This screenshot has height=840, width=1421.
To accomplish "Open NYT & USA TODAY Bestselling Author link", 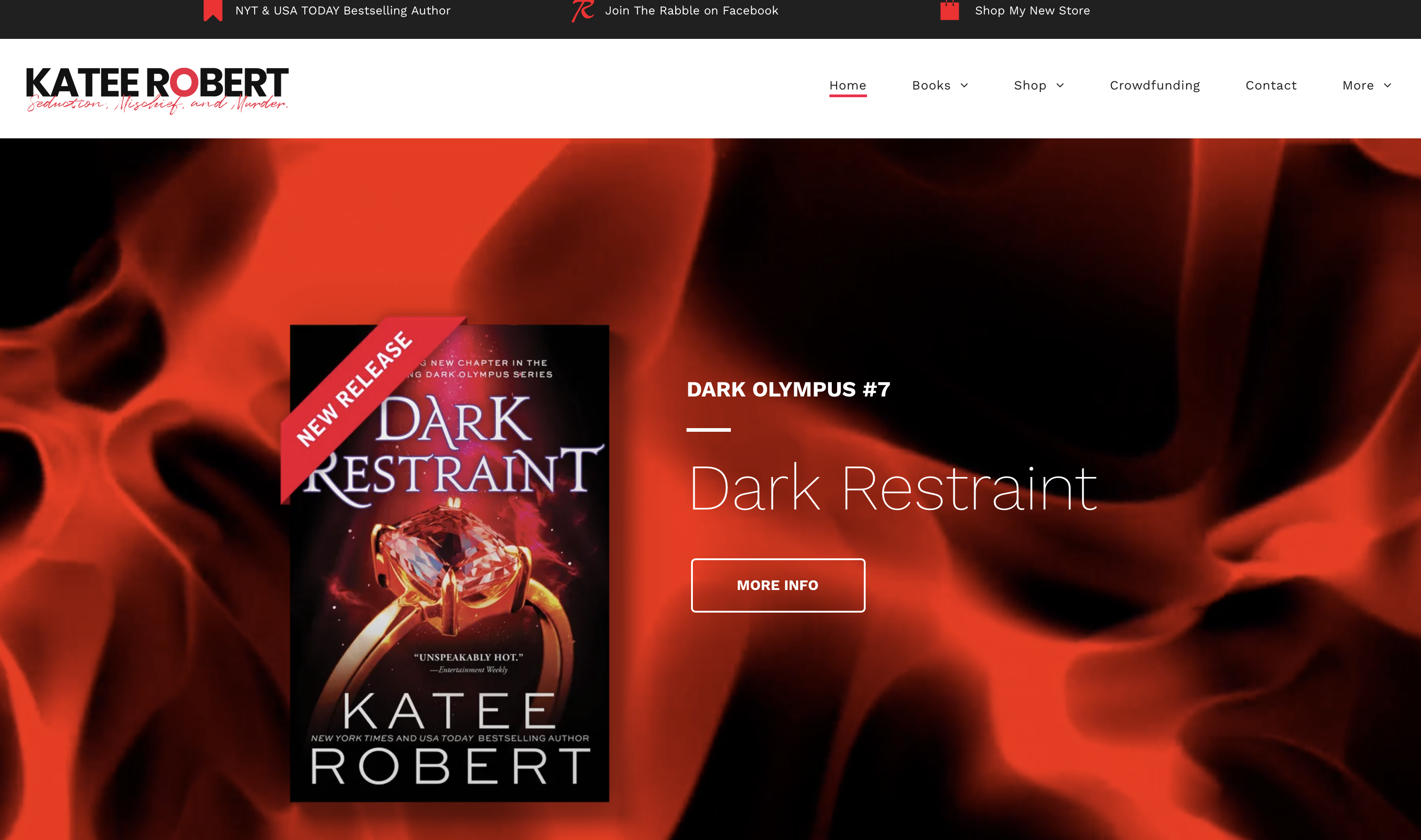I will pyautogui.click(x=342, y=11).
